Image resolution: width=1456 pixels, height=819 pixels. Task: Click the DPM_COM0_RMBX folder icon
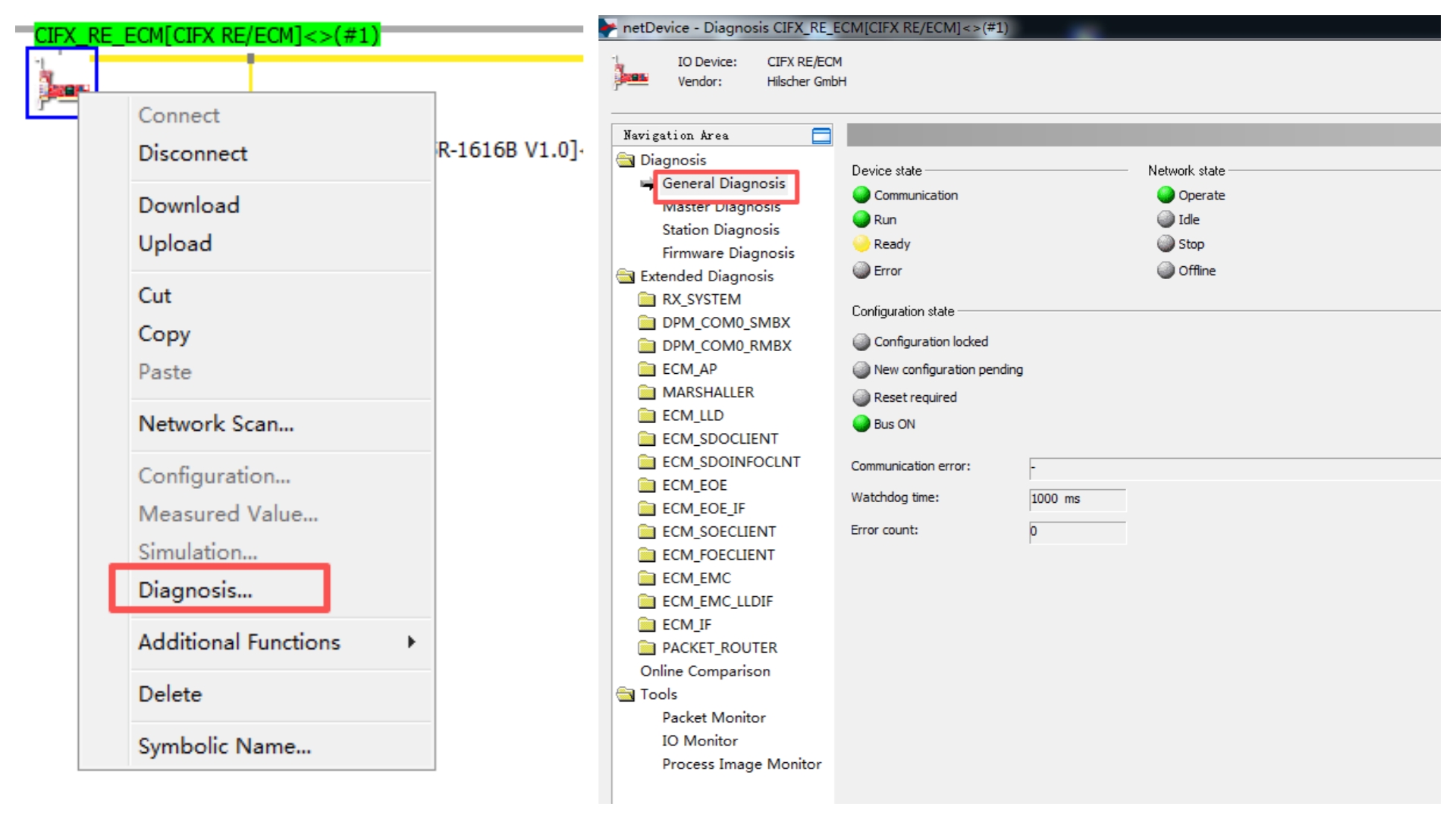pyautogui.click(x=647, y=346)
